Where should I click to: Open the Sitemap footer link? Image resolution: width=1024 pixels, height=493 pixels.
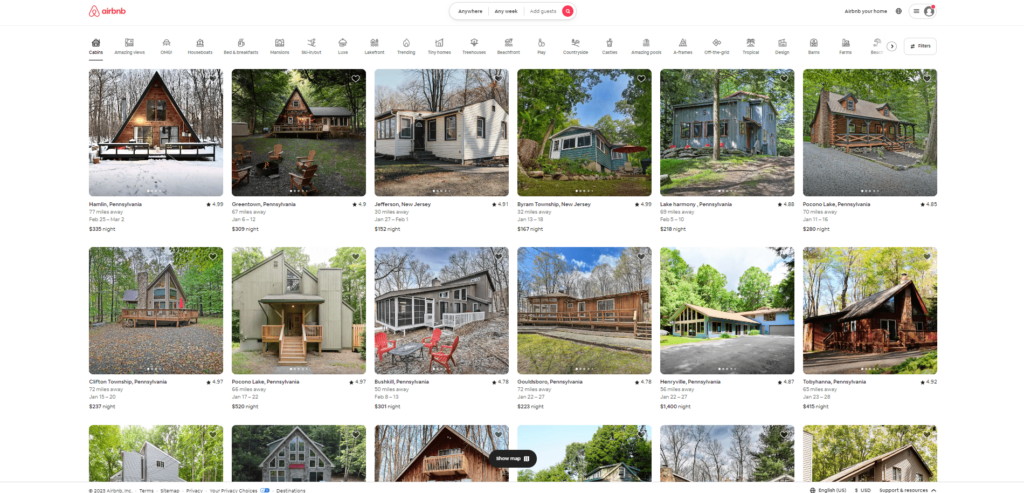pyautogui.click(x=170, y=490)
